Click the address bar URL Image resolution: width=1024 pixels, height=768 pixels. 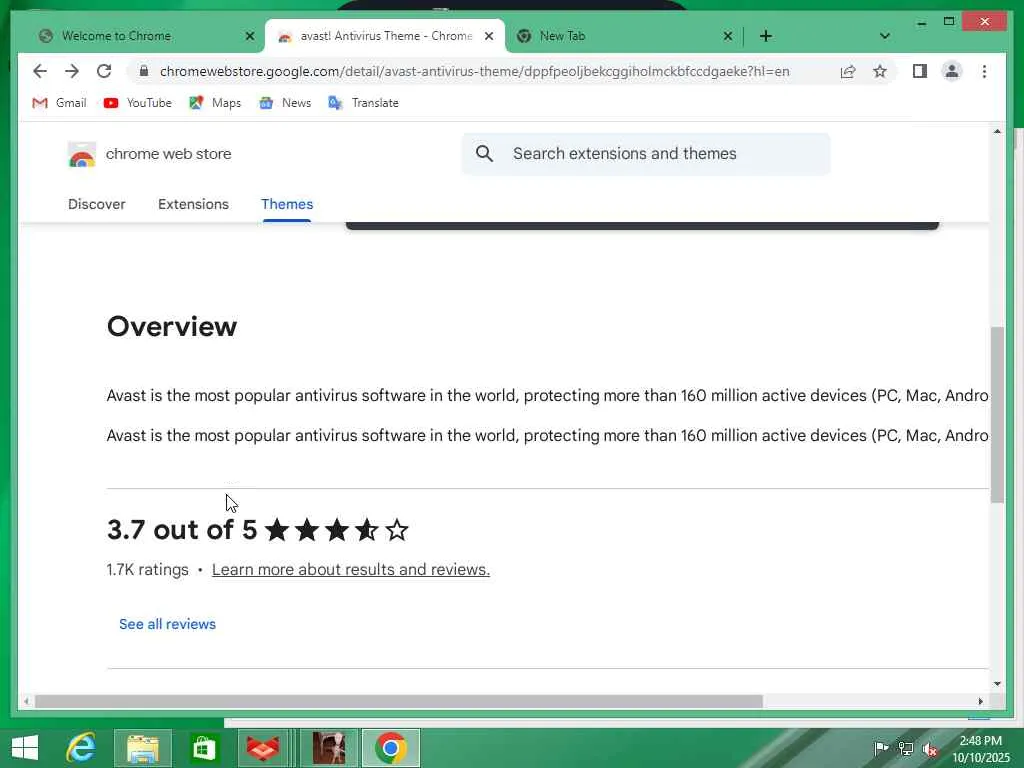[x=474, y=71]
